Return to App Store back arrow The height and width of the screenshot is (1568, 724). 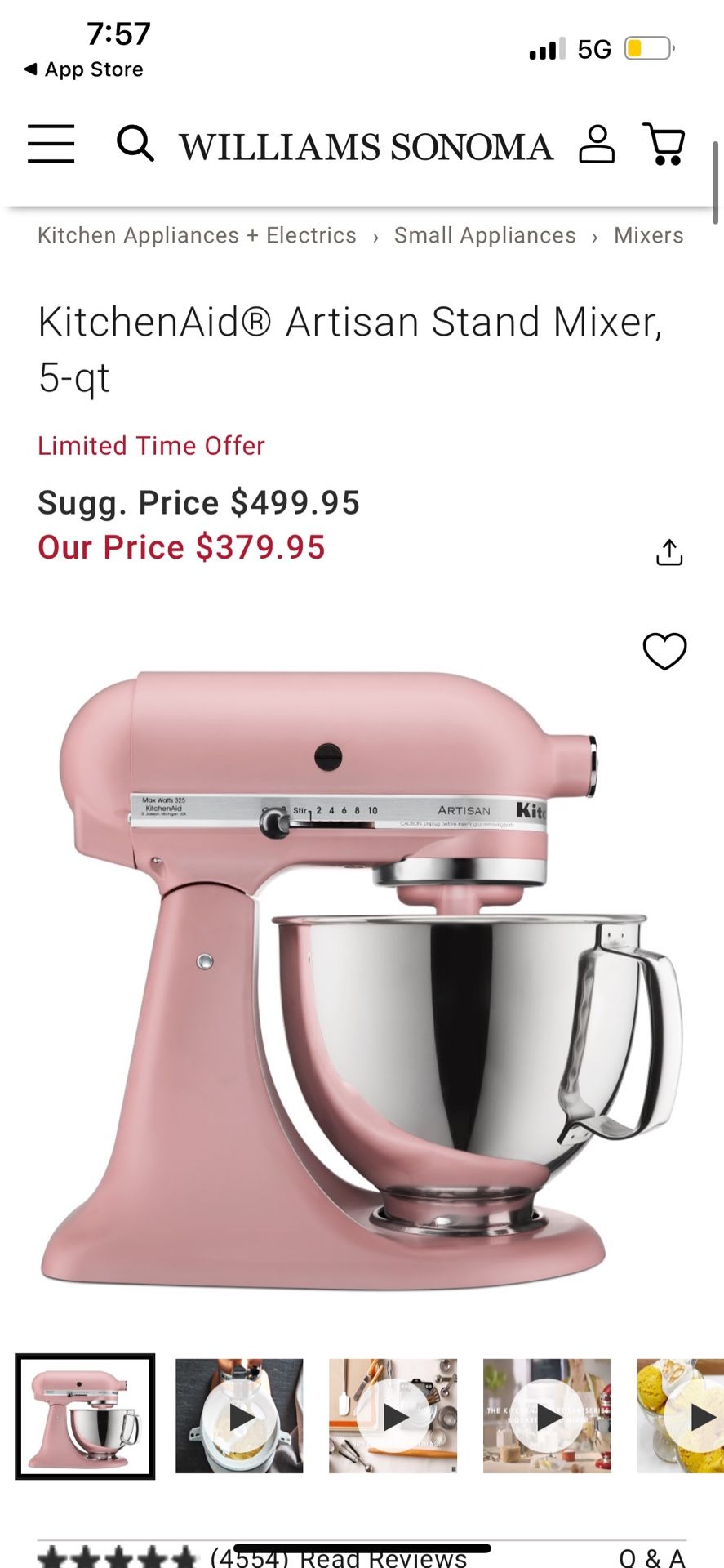(x=83, y=69)
